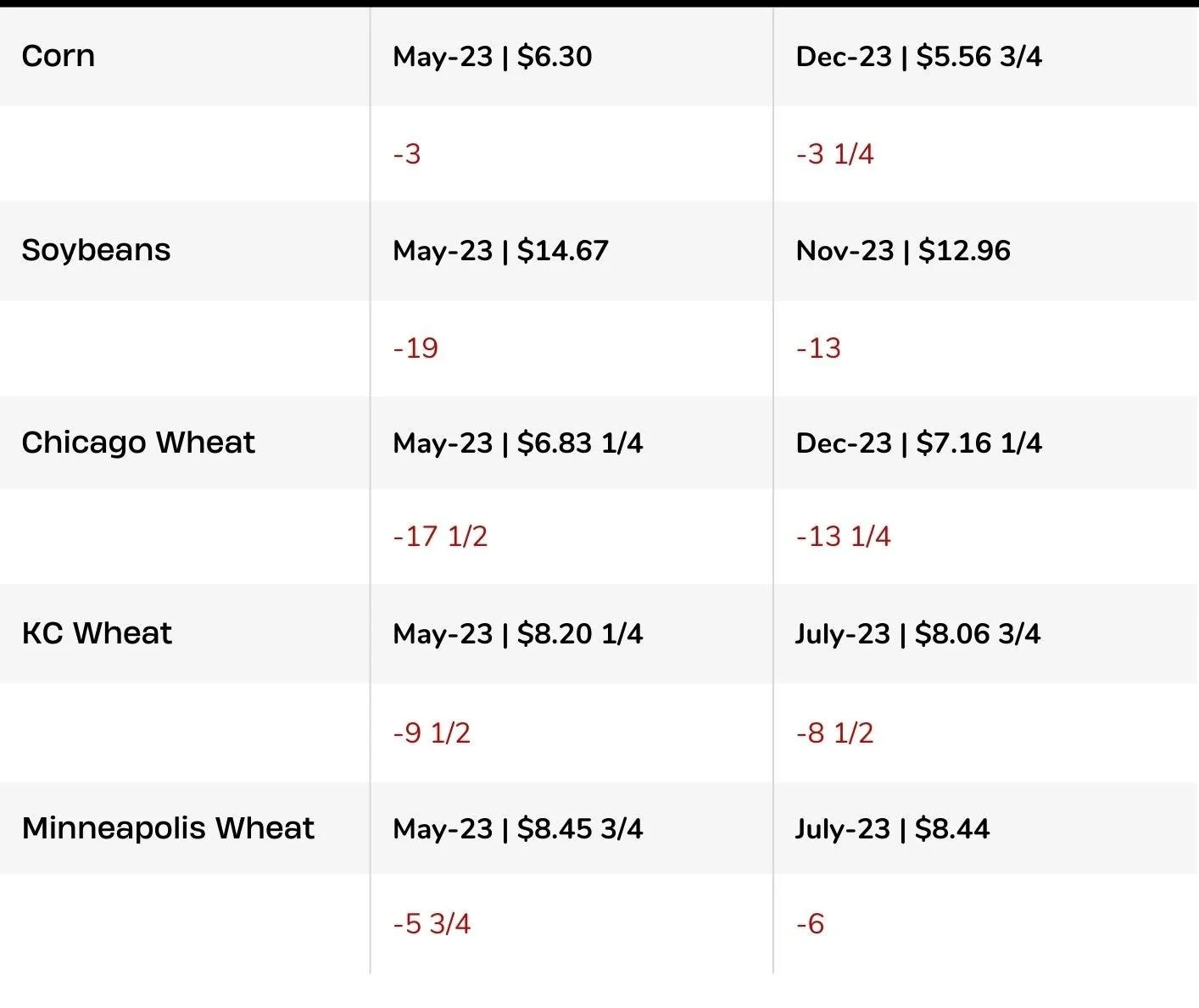
Task: Select the -19 soybean change value
Action: coord(415,348)
